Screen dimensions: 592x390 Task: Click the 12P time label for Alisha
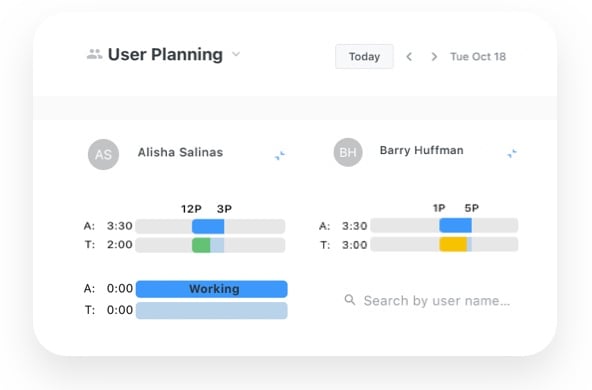pos(191,209)
